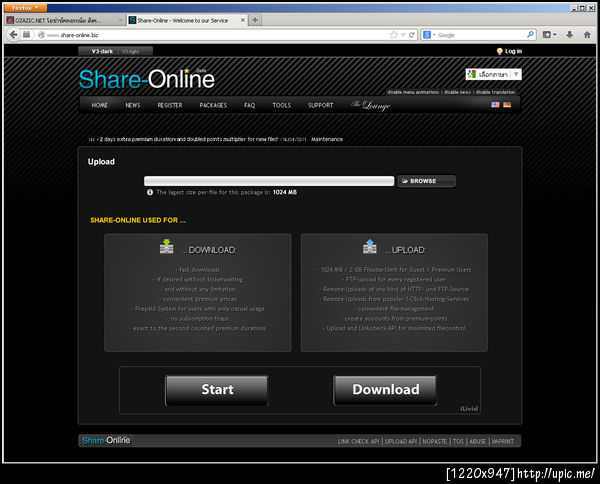Click the Log in lightbulb icon

tap(499, 51)
